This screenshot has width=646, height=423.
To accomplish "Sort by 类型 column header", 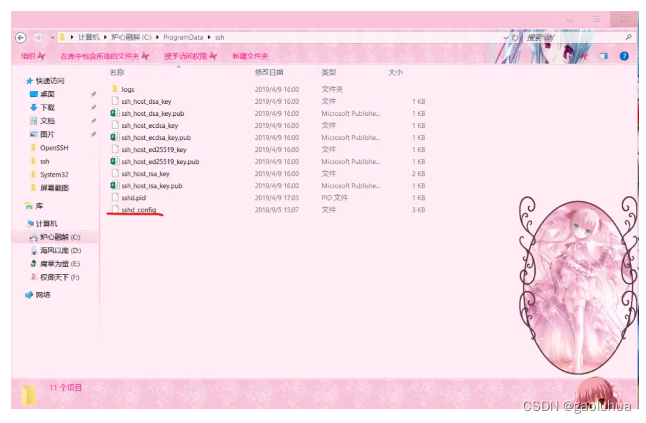I will tap(329, 72).
